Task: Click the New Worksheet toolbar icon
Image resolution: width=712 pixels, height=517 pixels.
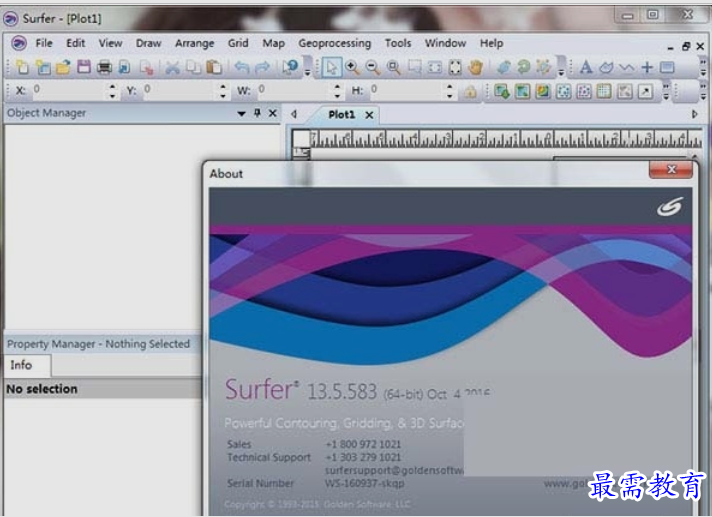Action: (x=43, y=67)
